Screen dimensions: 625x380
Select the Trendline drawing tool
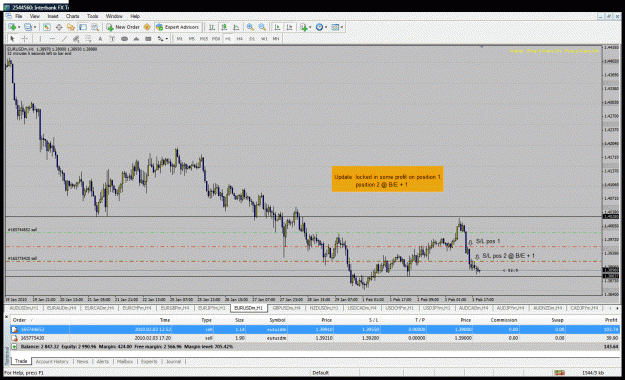pyautogui.click(x=64, y=39)
